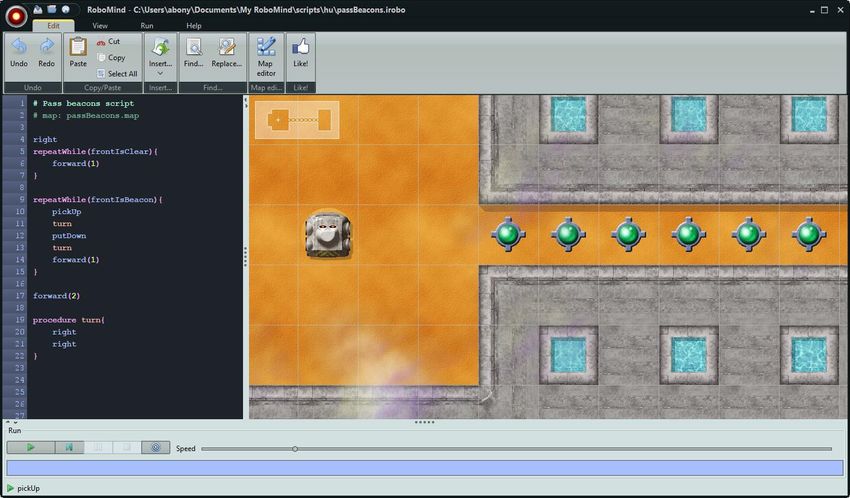The height and width of the screenshot is (498, 850).
Task: Open the Find... dialog
Action: [x=194, y=53]
